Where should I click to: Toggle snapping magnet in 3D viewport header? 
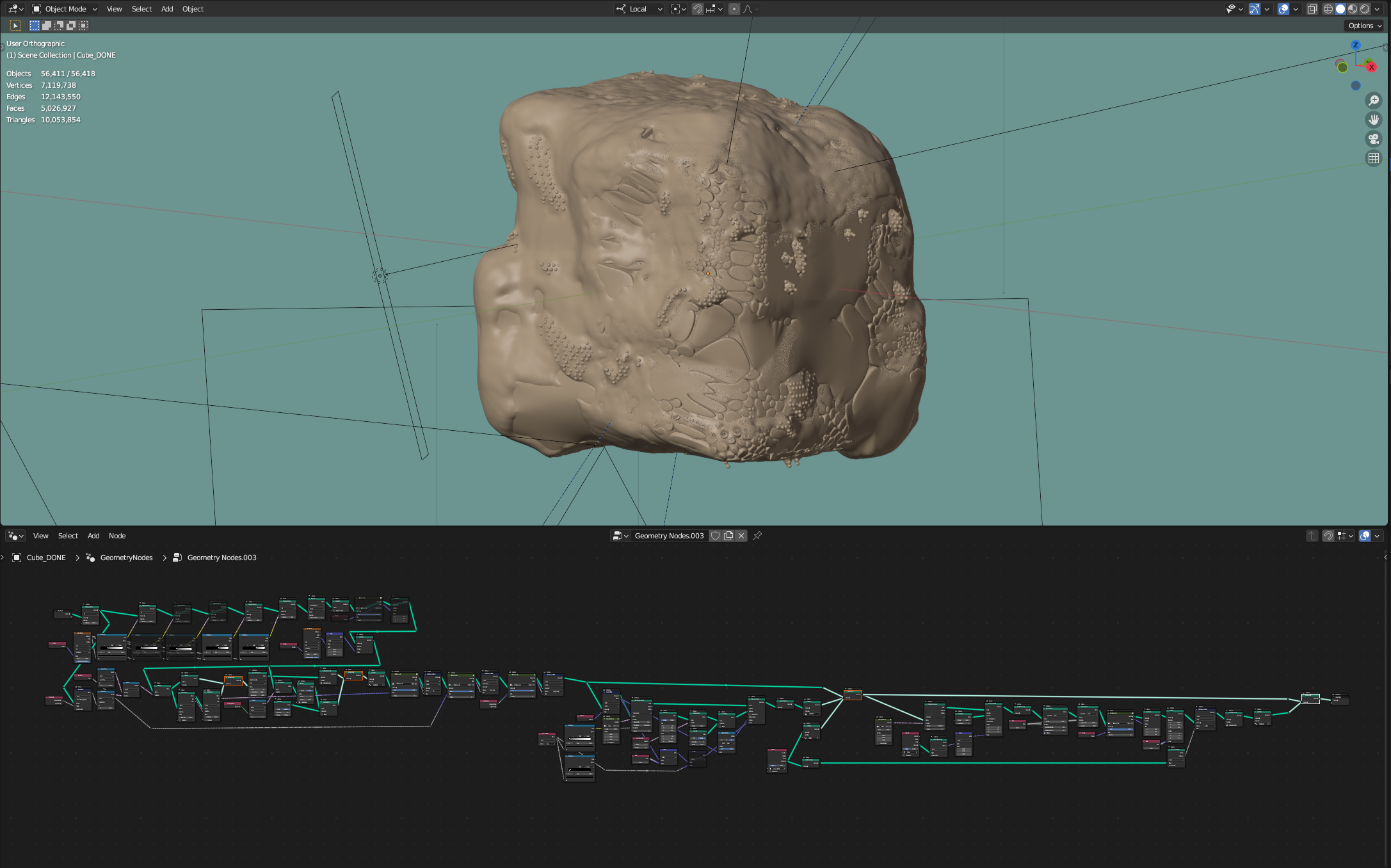[x=698, y=9]
